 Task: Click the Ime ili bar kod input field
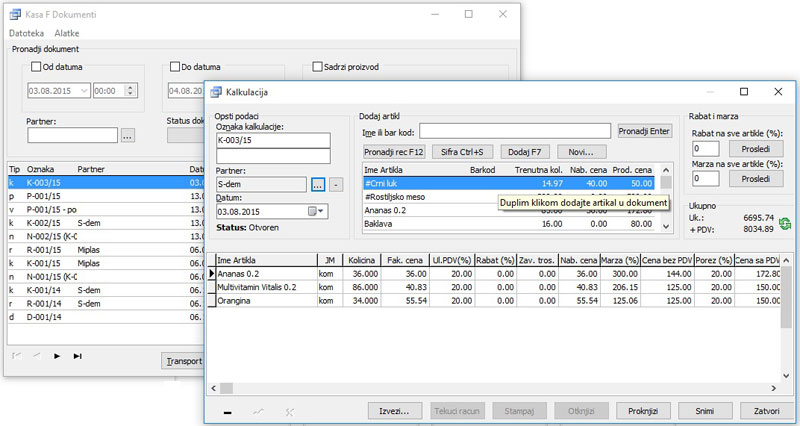(515, 131)
